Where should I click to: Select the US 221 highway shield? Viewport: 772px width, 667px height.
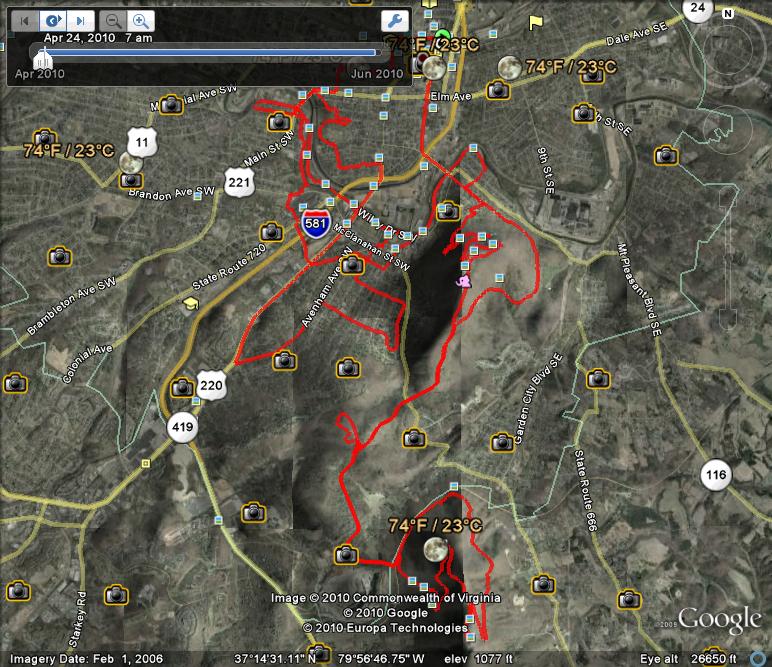[238, 182]
